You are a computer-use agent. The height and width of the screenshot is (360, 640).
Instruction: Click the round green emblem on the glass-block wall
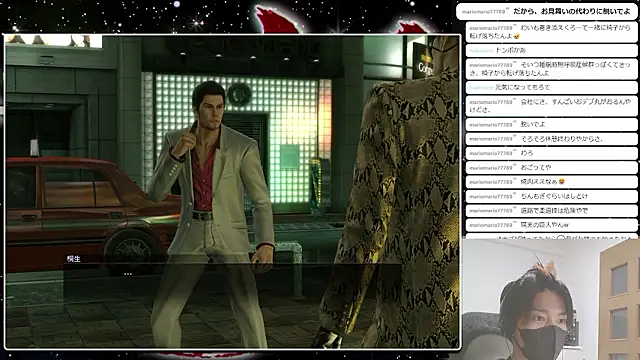pyautogui.click(x=239, y=94)
